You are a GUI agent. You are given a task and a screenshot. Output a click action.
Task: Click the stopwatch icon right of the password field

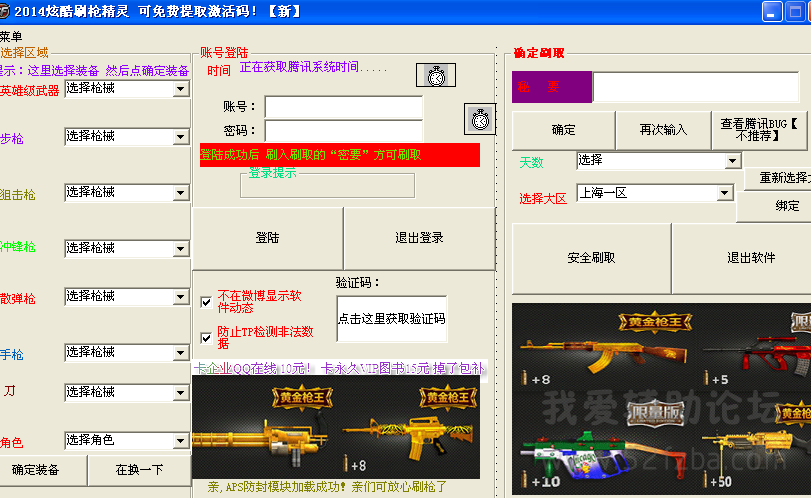(480, 119)
